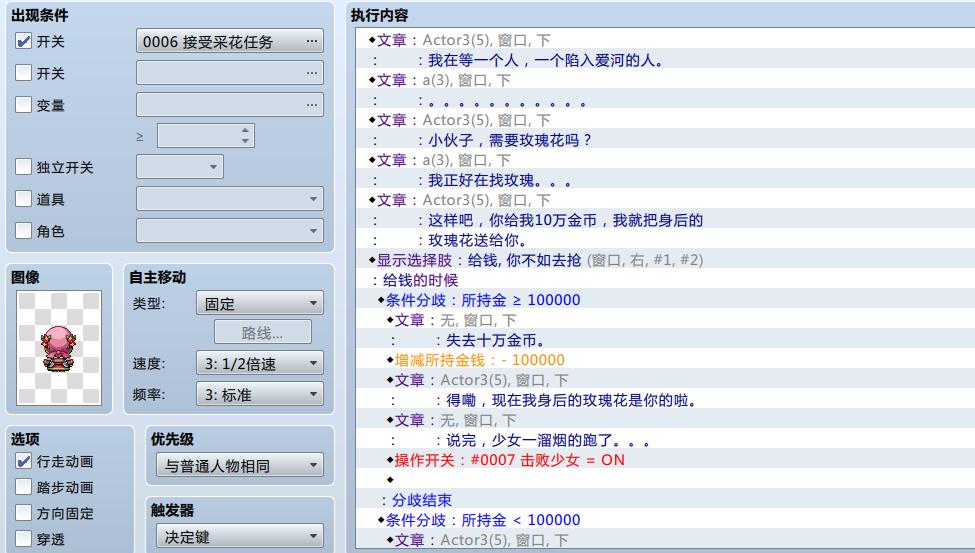Select empty command line below 操作开关
975x553 pixels.
click(x=665, y=480)
